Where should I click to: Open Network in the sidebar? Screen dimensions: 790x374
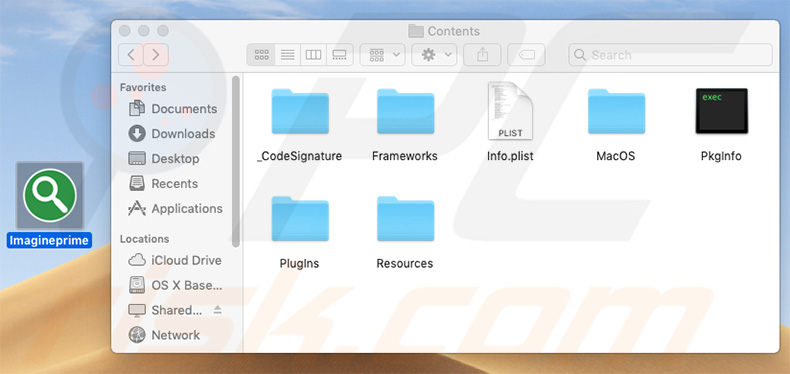click(164, 335)
